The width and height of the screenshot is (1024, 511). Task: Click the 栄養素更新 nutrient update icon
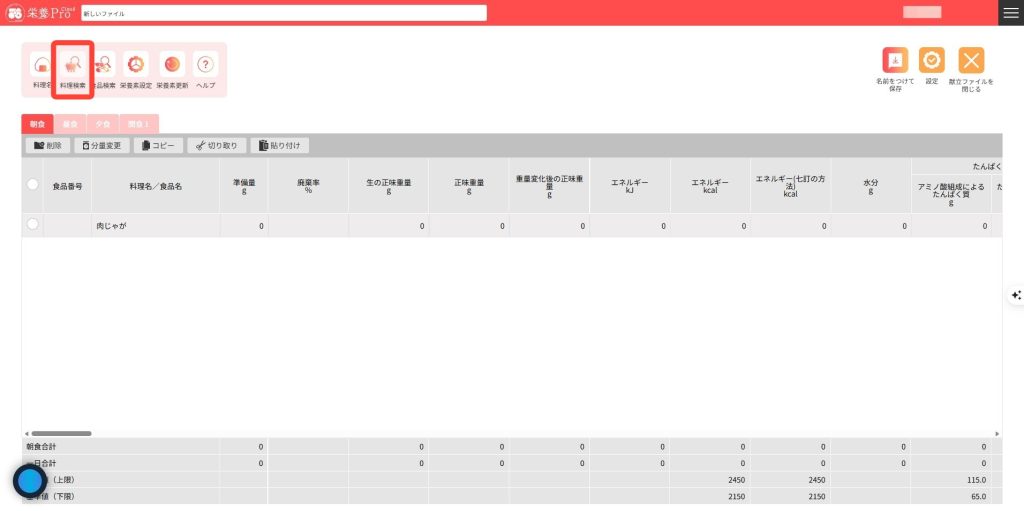click(x=172, y=67)
